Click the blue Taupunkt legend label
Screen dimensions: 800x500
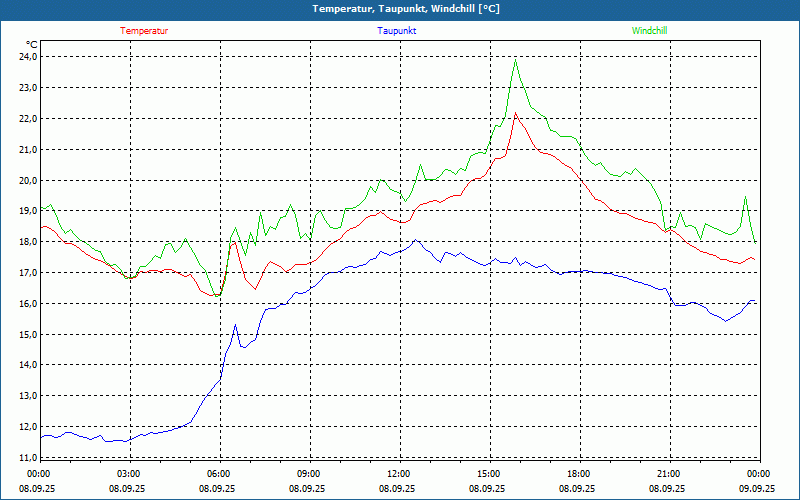point(397,31)
